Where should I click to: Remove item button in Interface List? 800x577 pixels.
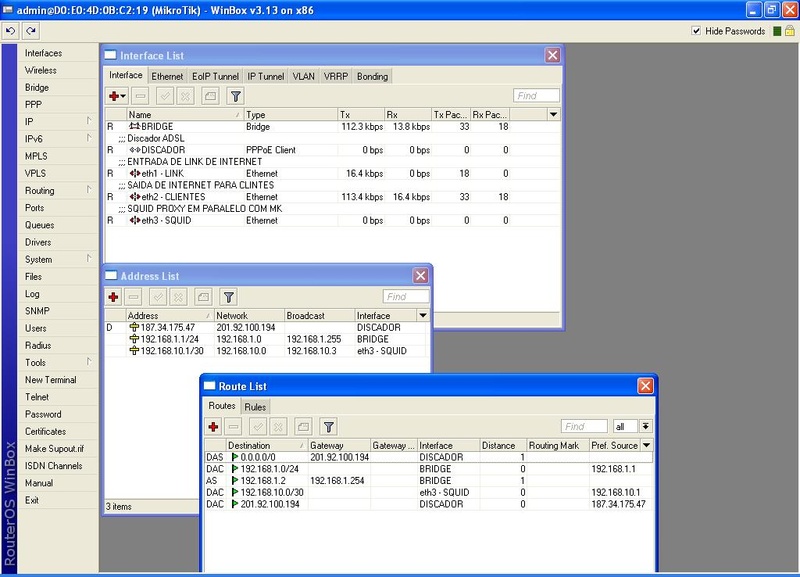click(140, 95)
